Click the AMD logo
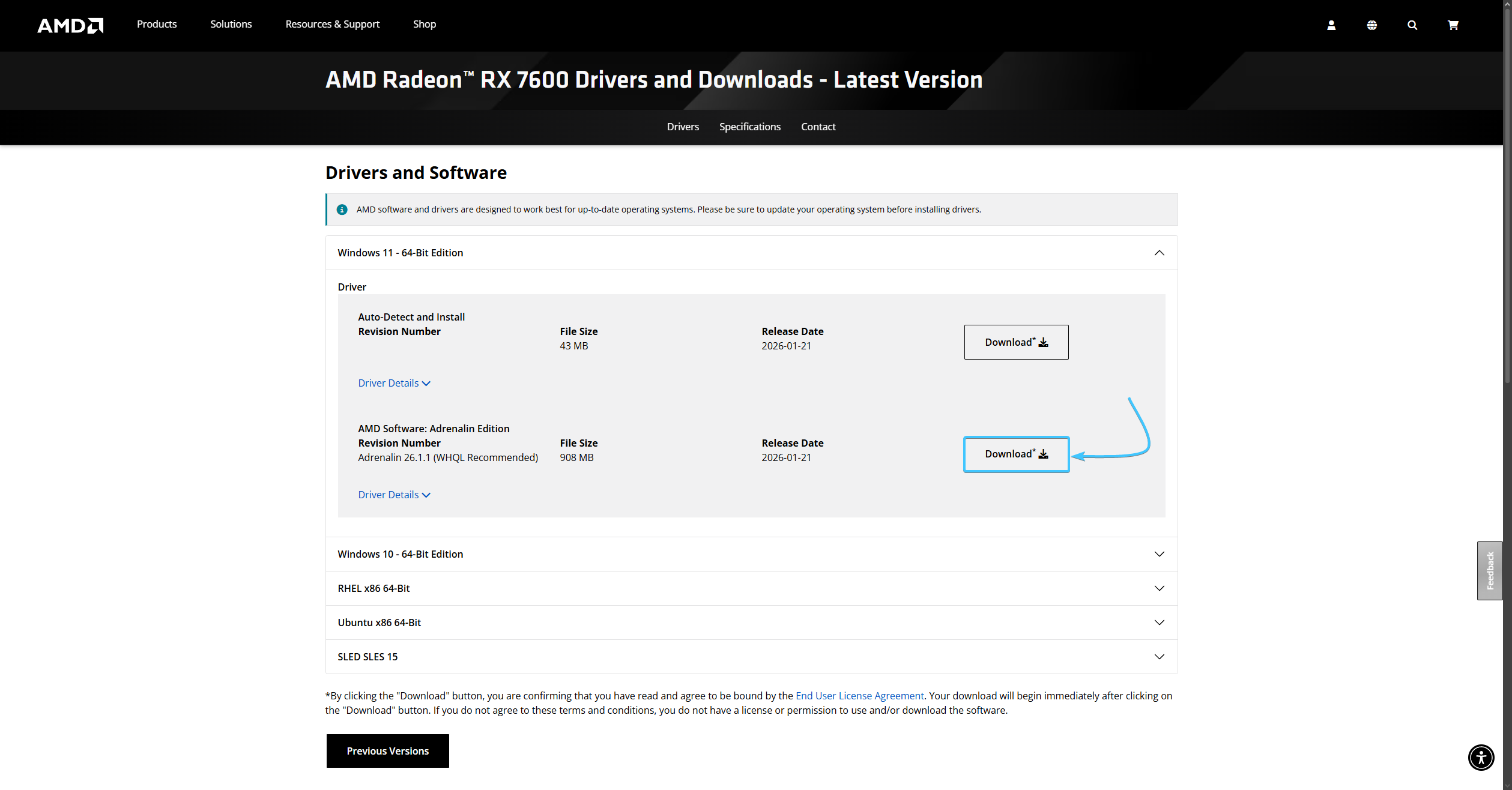Image resolution: width=1512 pixels, height=790 pixels. click(70, 25)
